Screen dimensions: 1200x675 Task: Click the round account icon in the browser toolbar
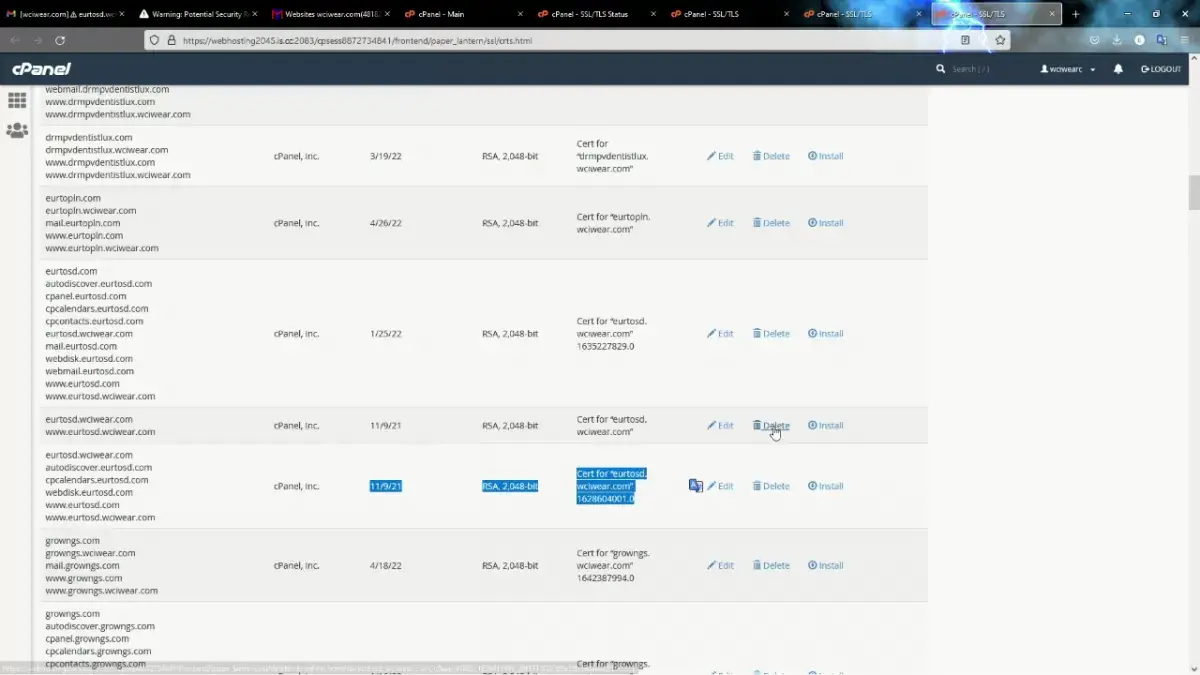(1140, 40)
